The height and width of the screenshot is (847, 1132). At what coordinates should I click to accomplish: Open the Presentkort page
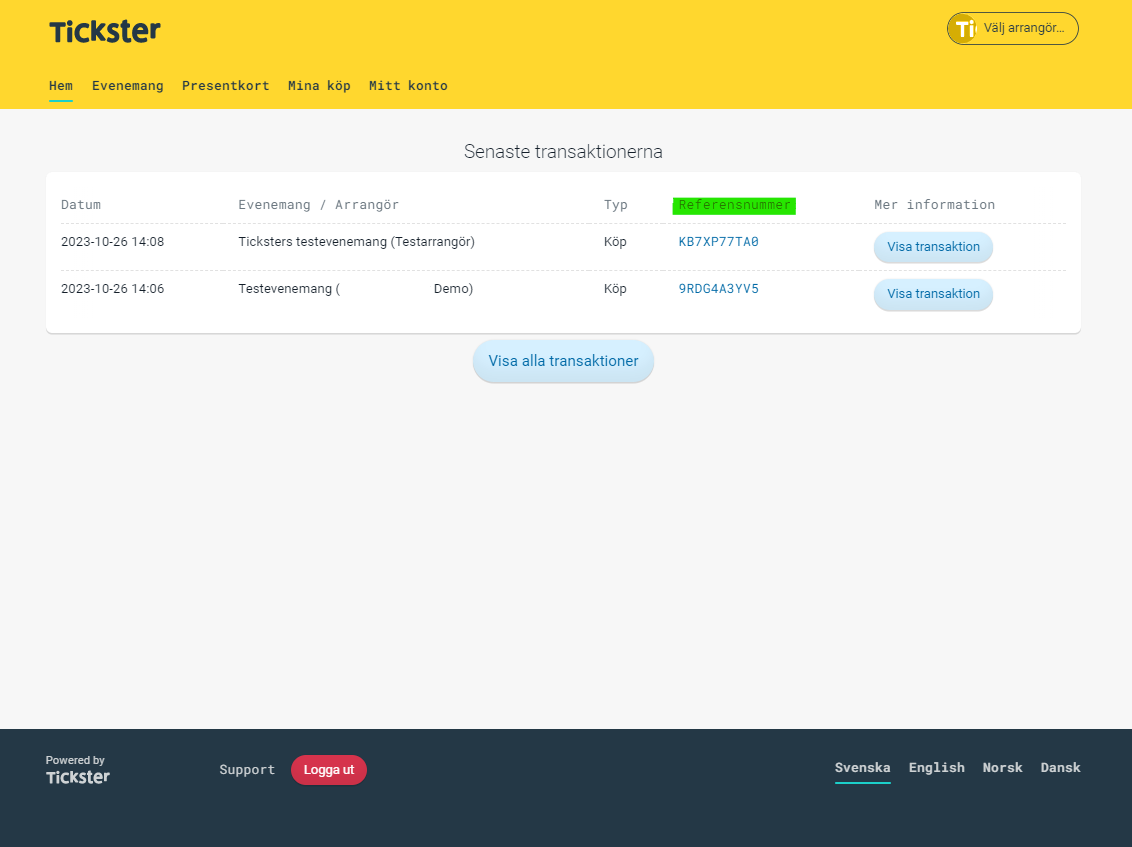(225, 86)
